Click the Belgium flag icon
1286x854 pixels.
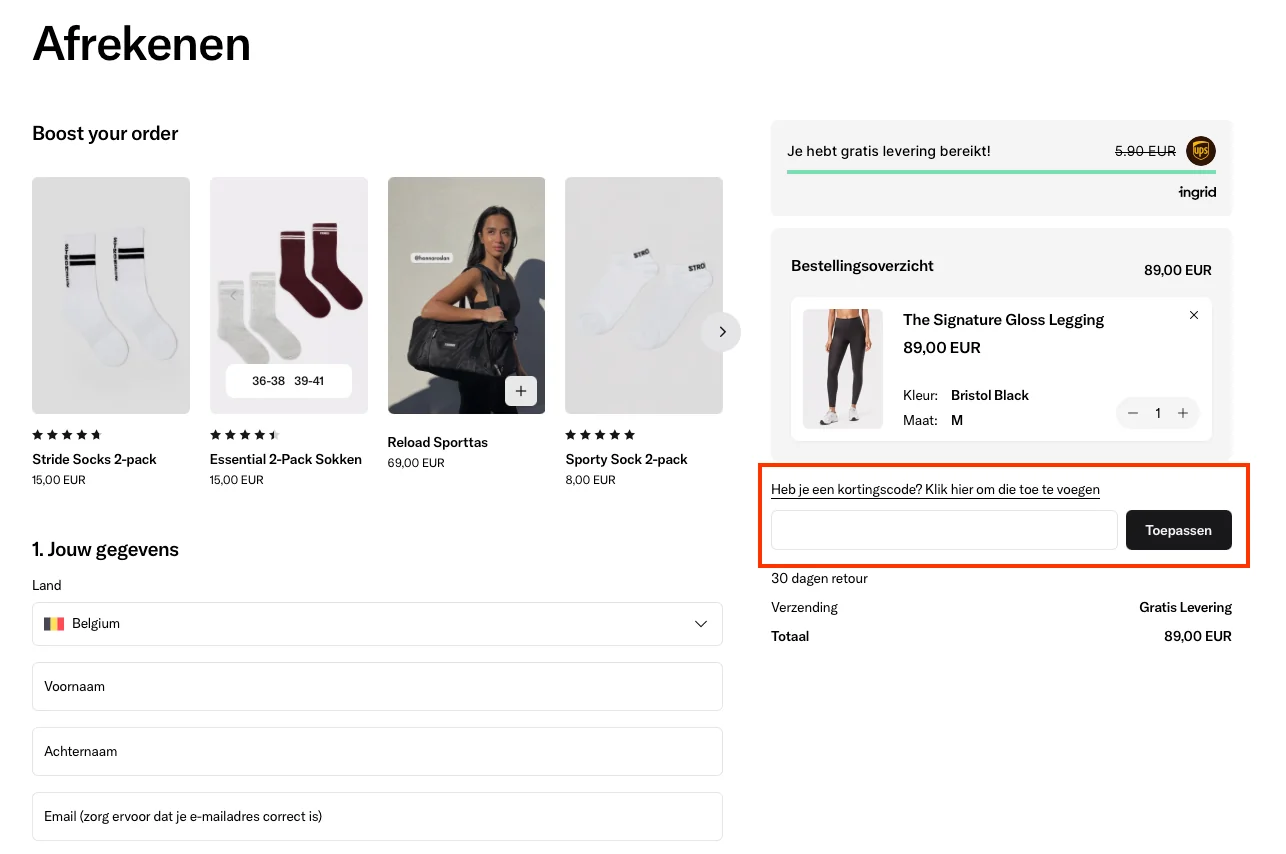pyautogui.click(x=54, y=624)
